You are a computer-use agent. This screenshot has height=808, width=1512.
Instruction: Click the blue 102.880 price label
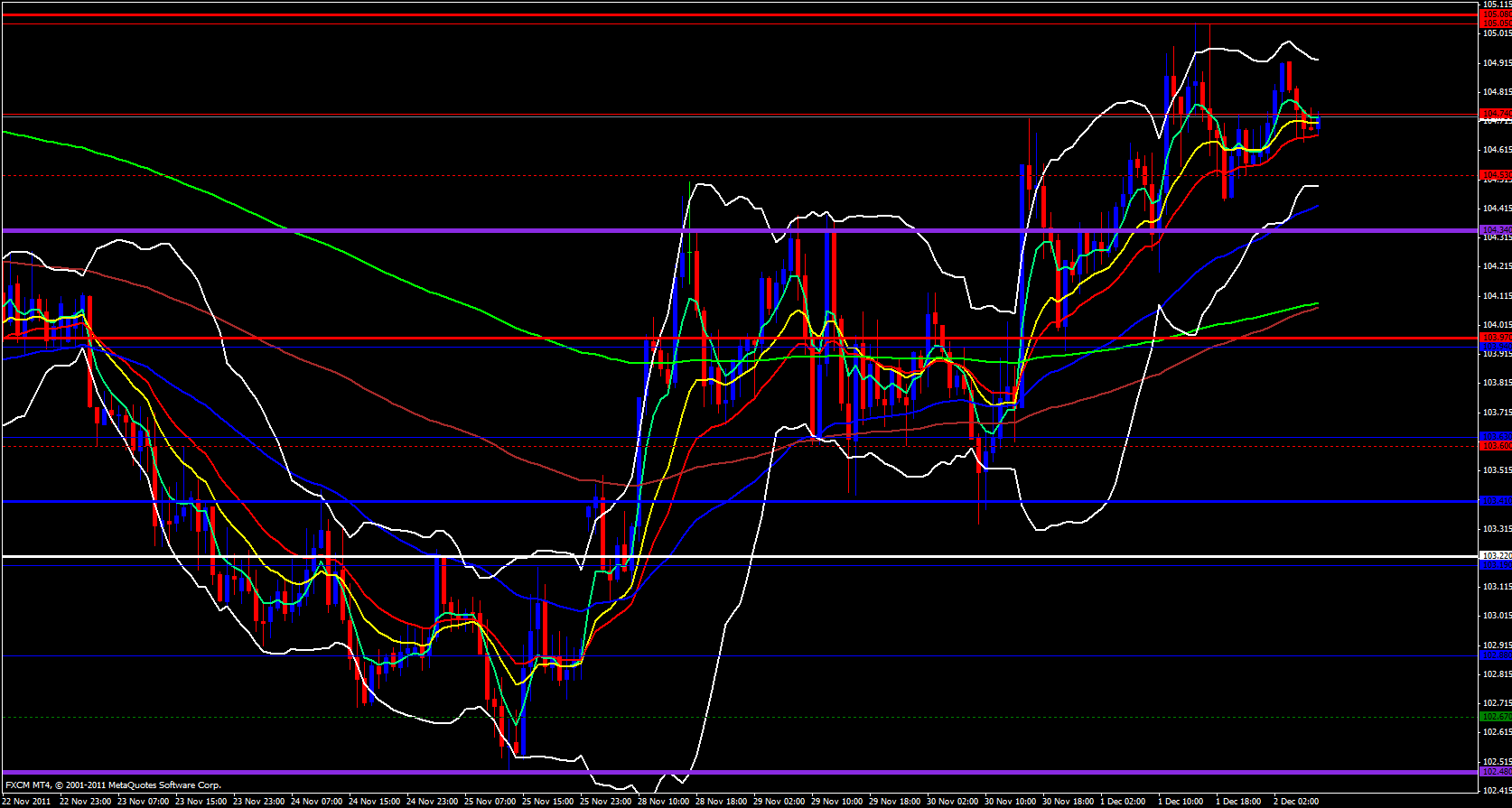(x=1496, y=655)
